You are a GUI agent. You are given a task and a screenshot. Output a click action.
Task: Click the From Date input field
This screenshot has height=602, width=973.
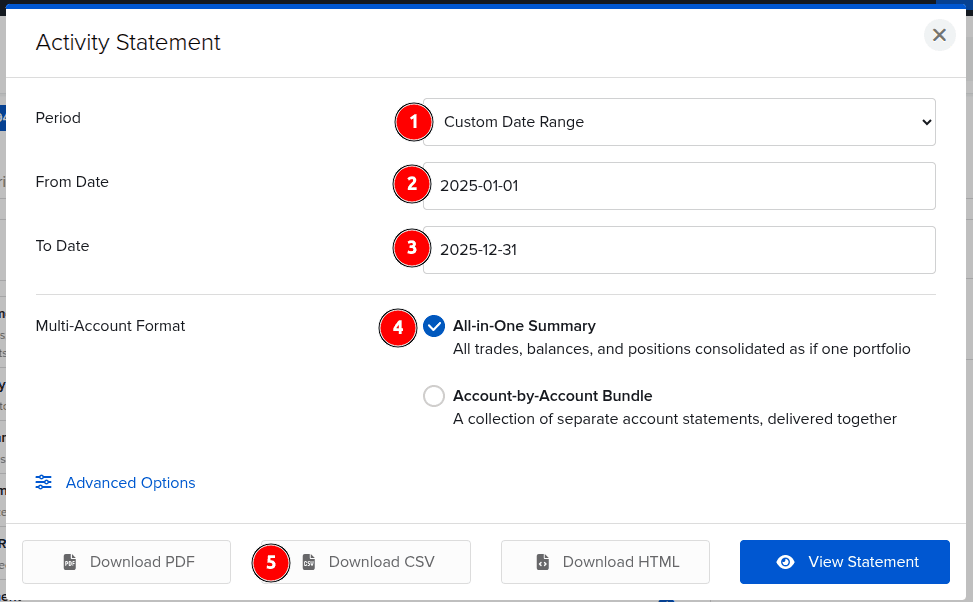click(x=680, y=185)
